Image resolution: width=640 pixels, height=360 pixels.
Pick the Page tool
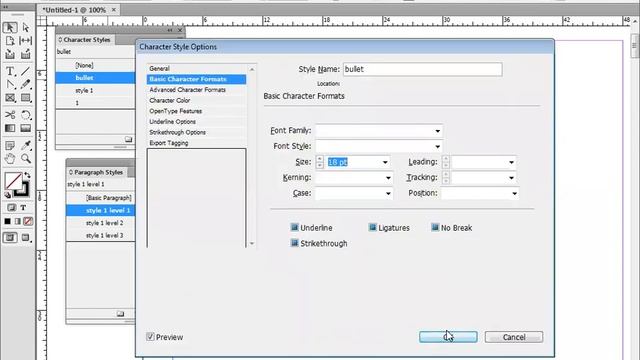pyautogui.click(x=10, y=40)
